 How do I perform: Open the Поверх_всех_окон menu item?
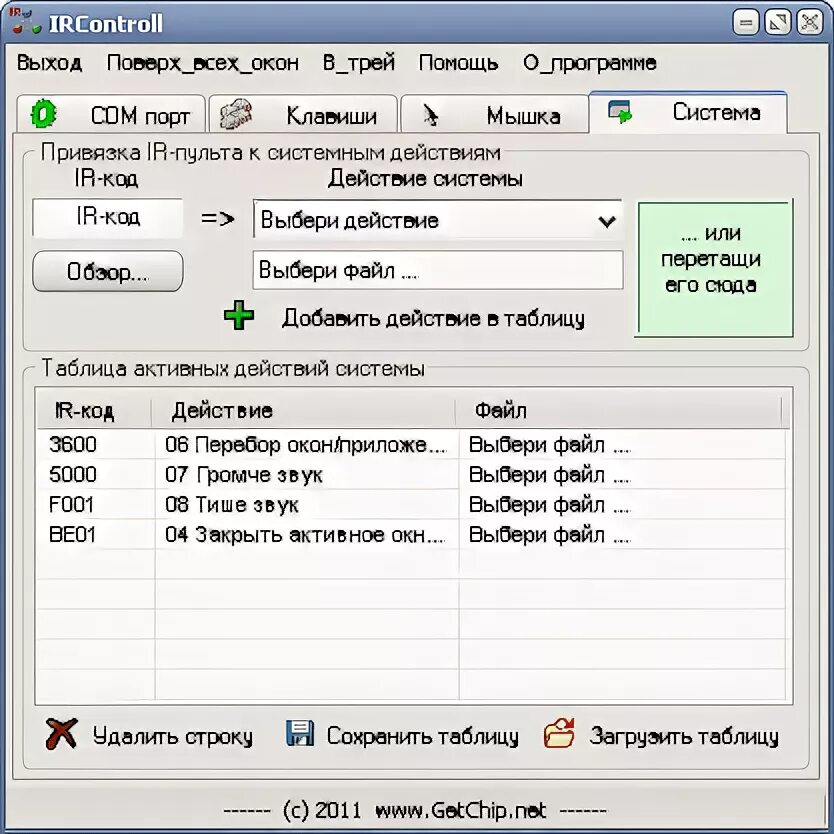tap(203, 63)
